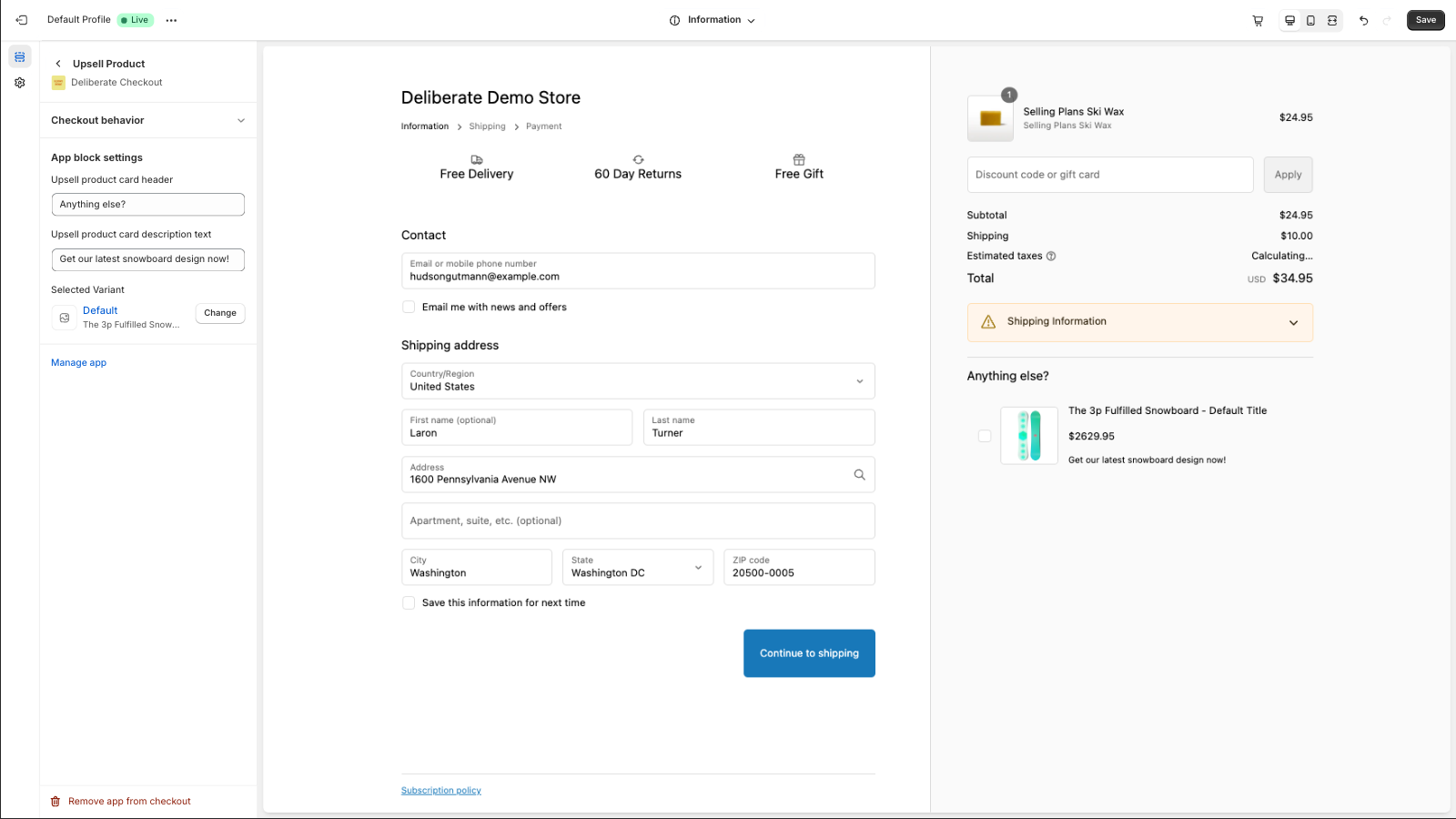This screenshot has width=1456, height=819.
Task: Click the exit editor icon
Action: tap(21, 20)
